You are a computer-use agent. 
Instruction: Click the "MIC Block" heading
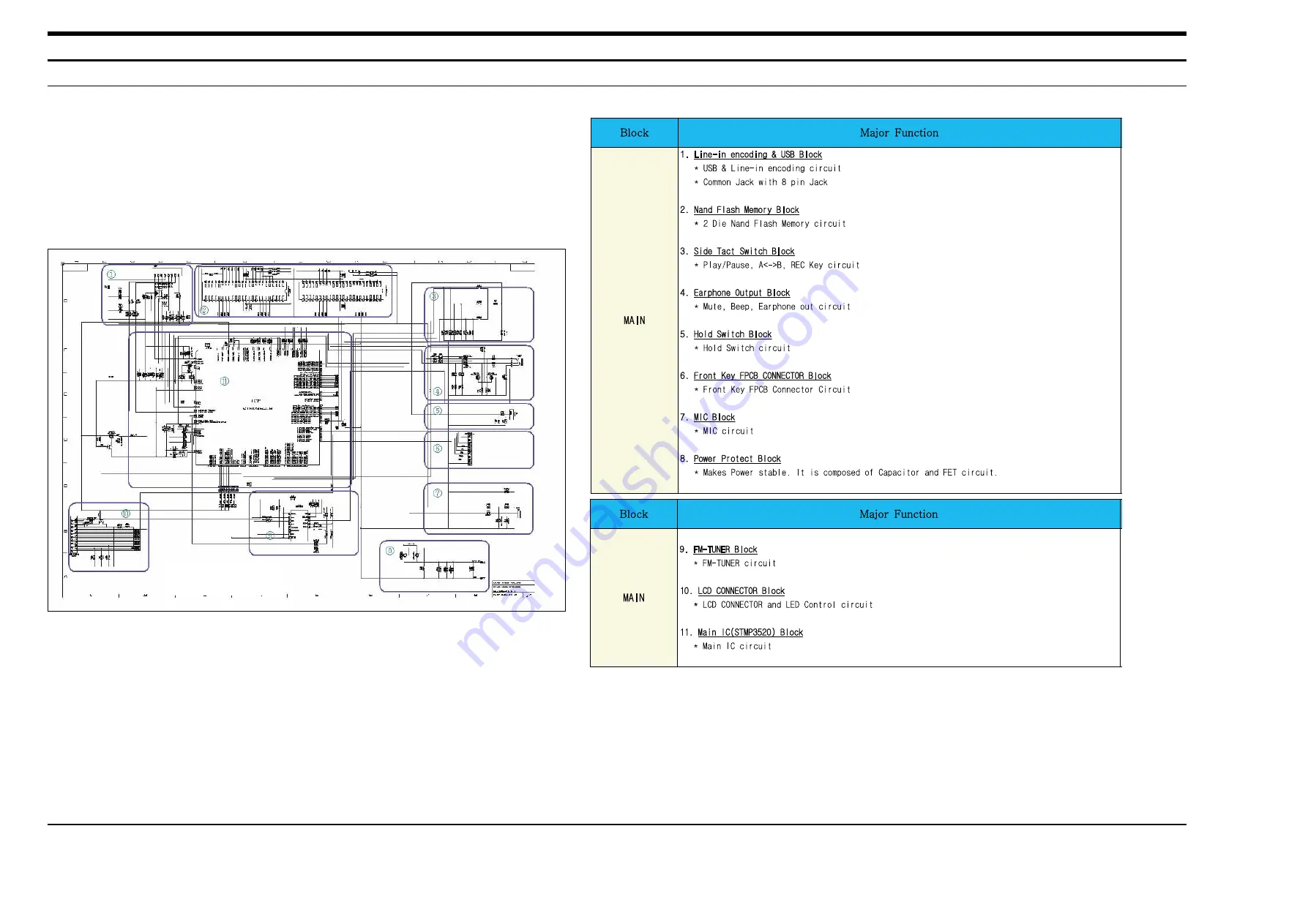(714, 417)
